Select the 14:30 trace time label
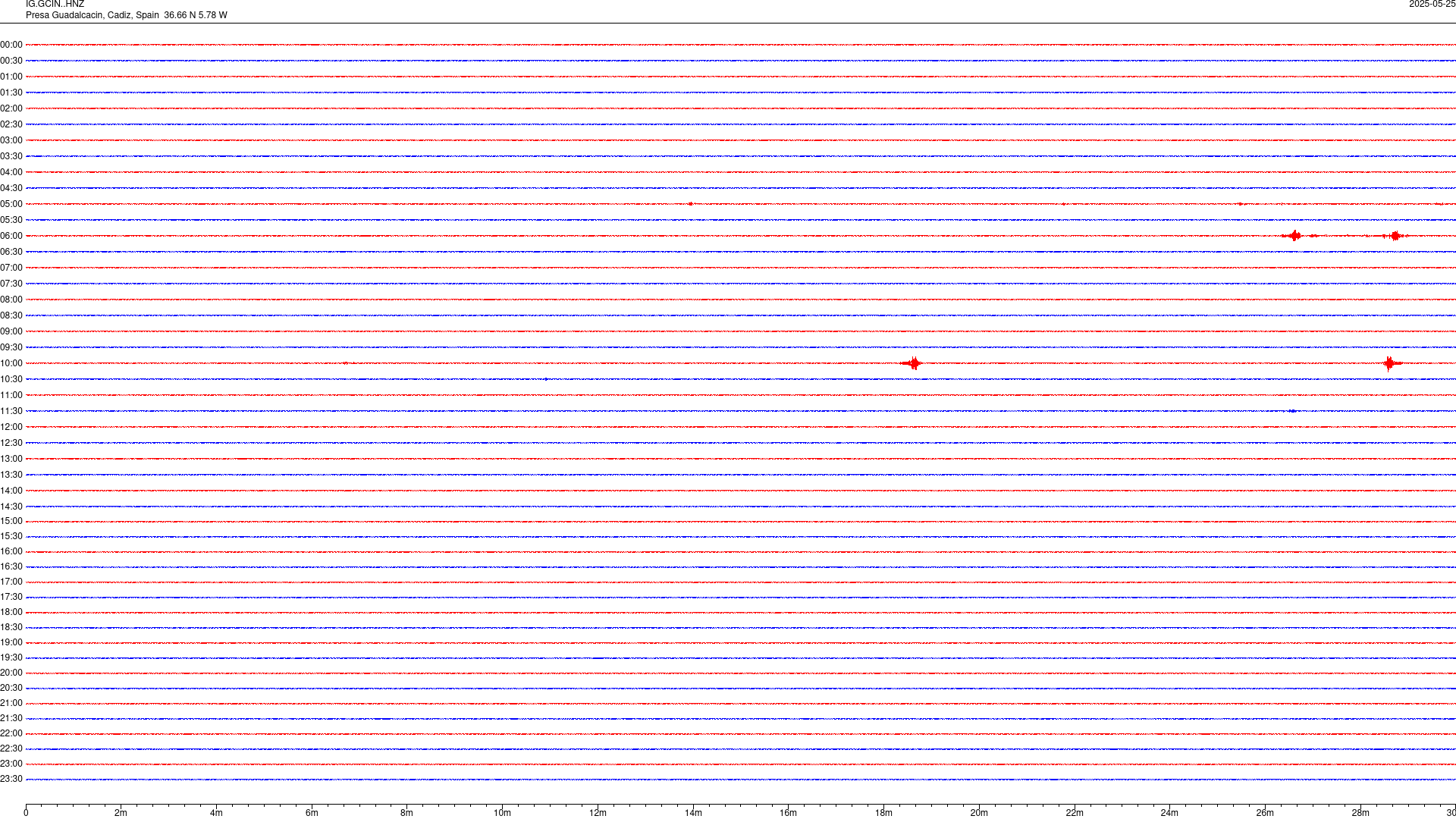The width and height of the screenshot is (1456, 819). coord(11,507)
